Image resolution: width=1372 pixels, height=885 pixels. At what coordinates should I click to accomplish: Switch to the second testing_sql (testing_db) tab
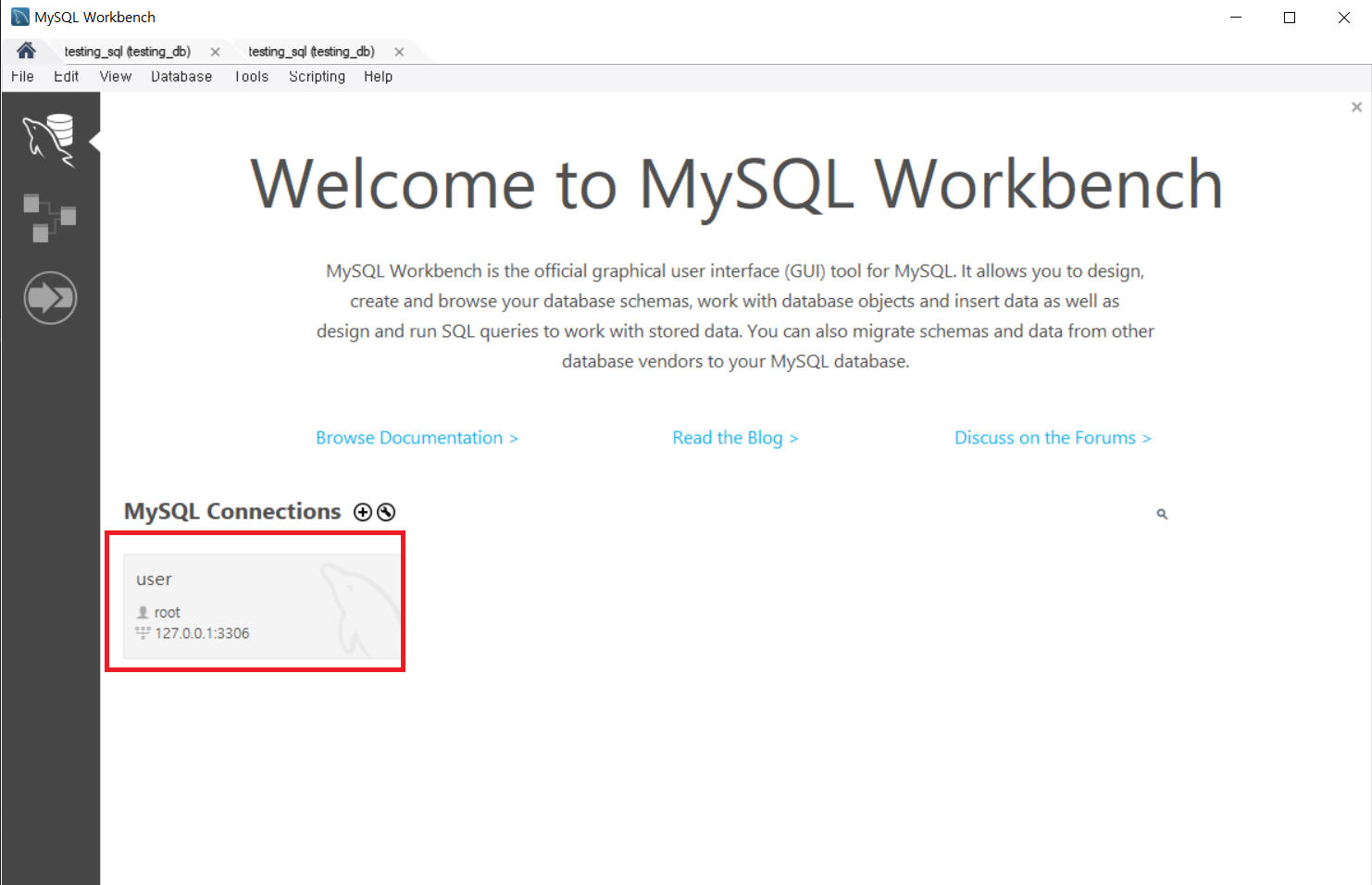pos(310,51)
